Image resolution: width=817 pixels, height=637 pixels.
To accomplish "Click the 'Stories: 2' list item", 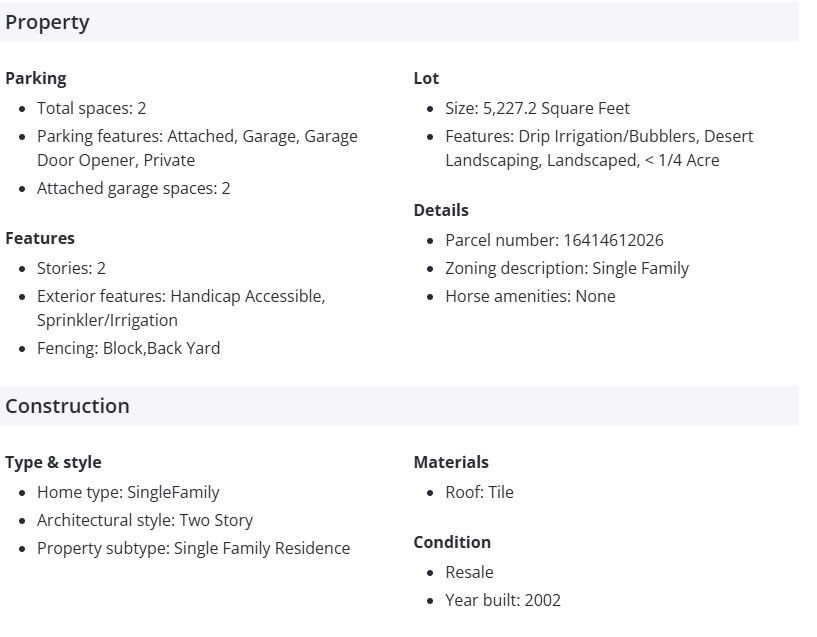I will (x=71, y=268).
